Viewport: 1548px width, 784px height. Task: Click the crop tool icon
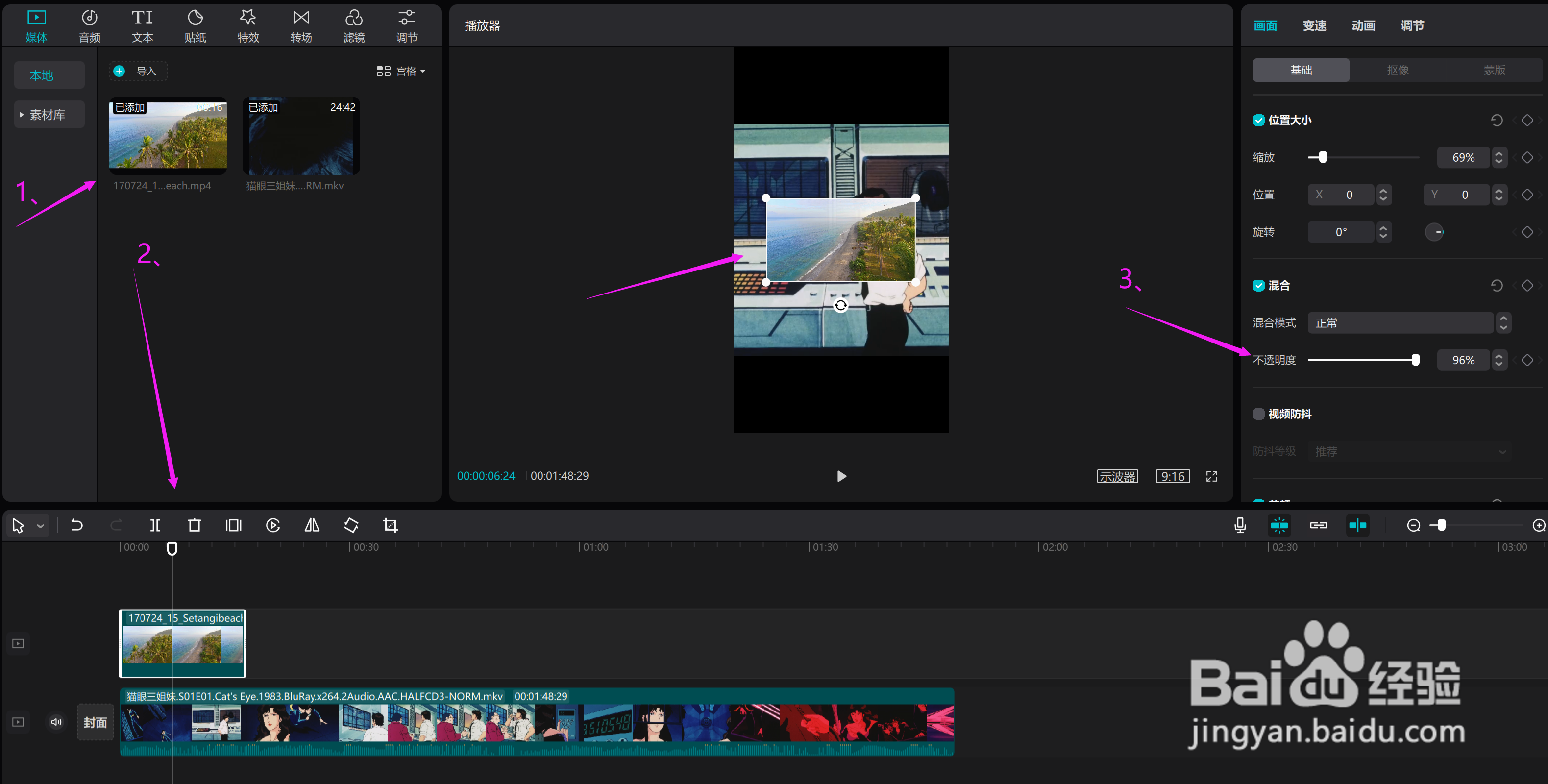[x=391, y=525]
